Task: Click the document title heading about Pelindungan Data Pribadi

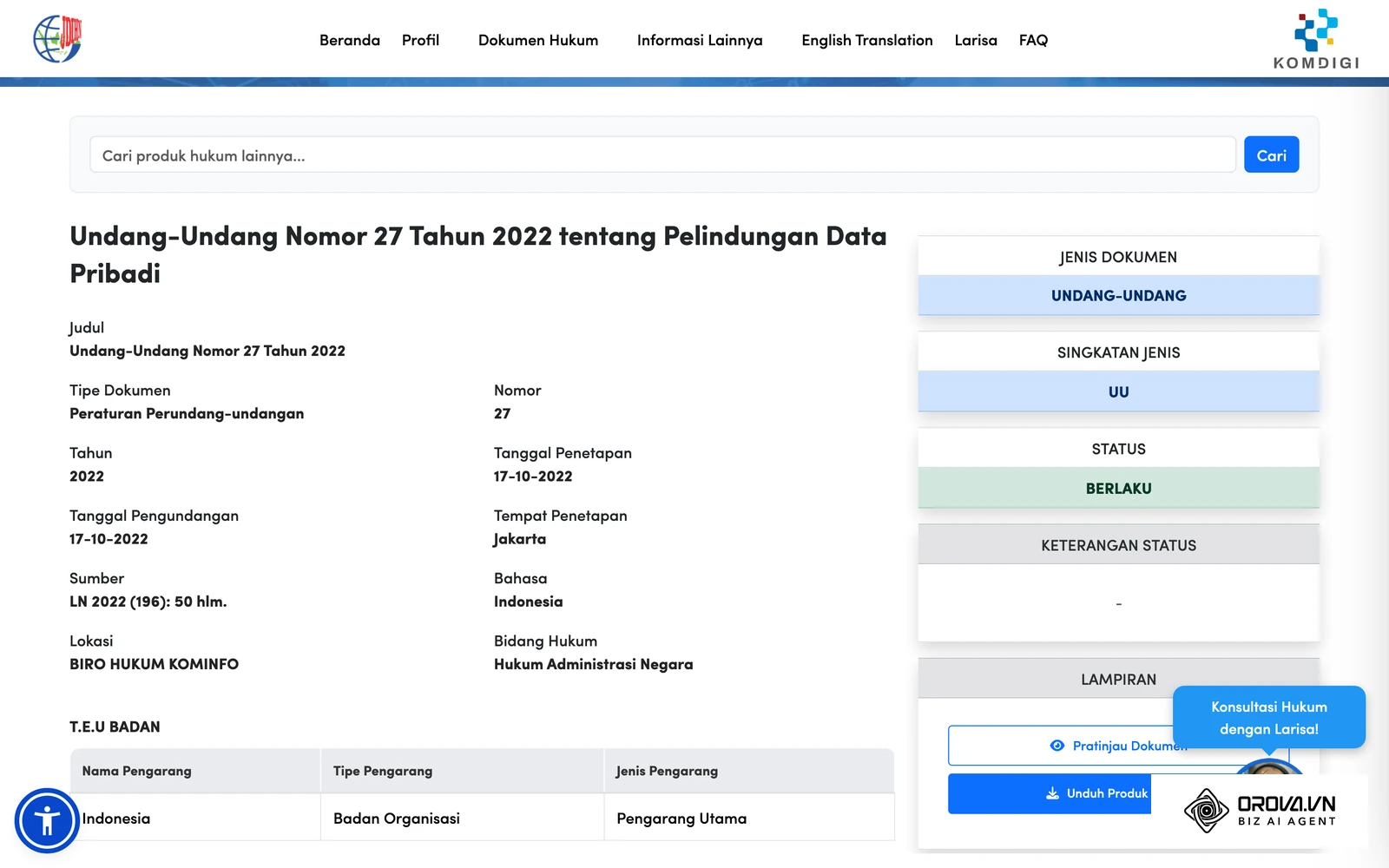Action: [x=478, y=254]
